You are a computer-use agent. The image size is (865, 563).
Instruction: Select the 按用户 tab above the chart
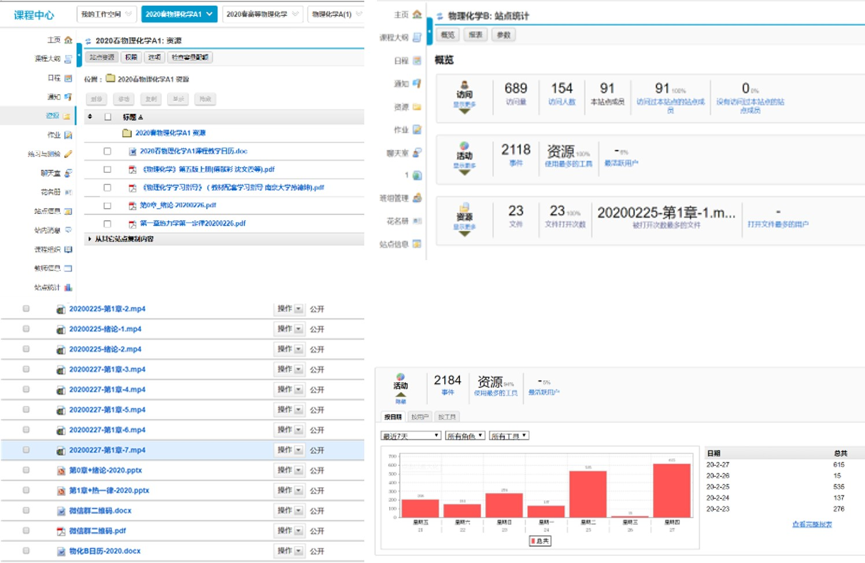click(420, 415)
